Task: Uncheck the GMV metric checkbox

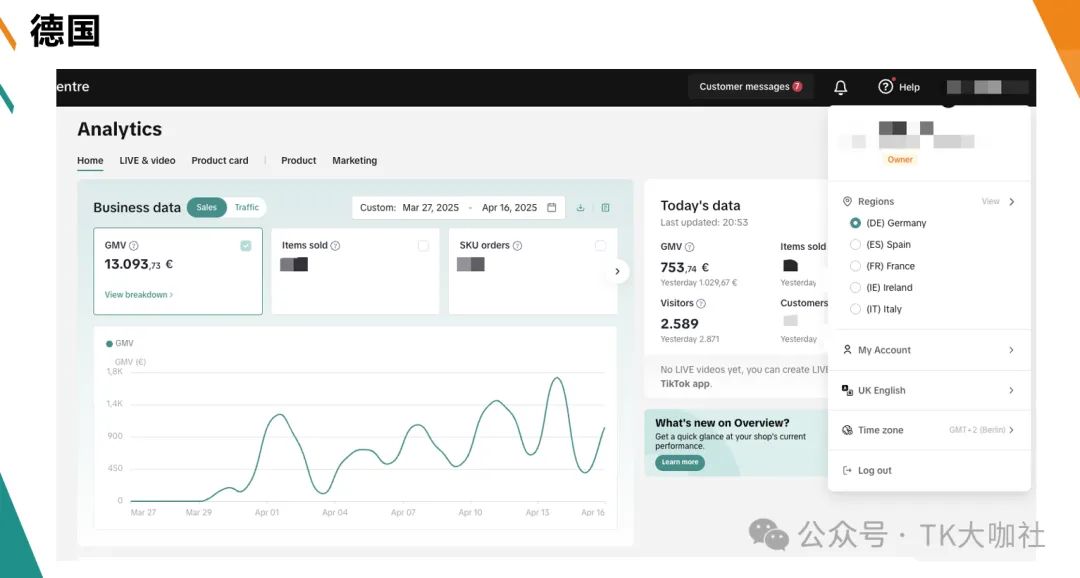Action: point(246,246)
